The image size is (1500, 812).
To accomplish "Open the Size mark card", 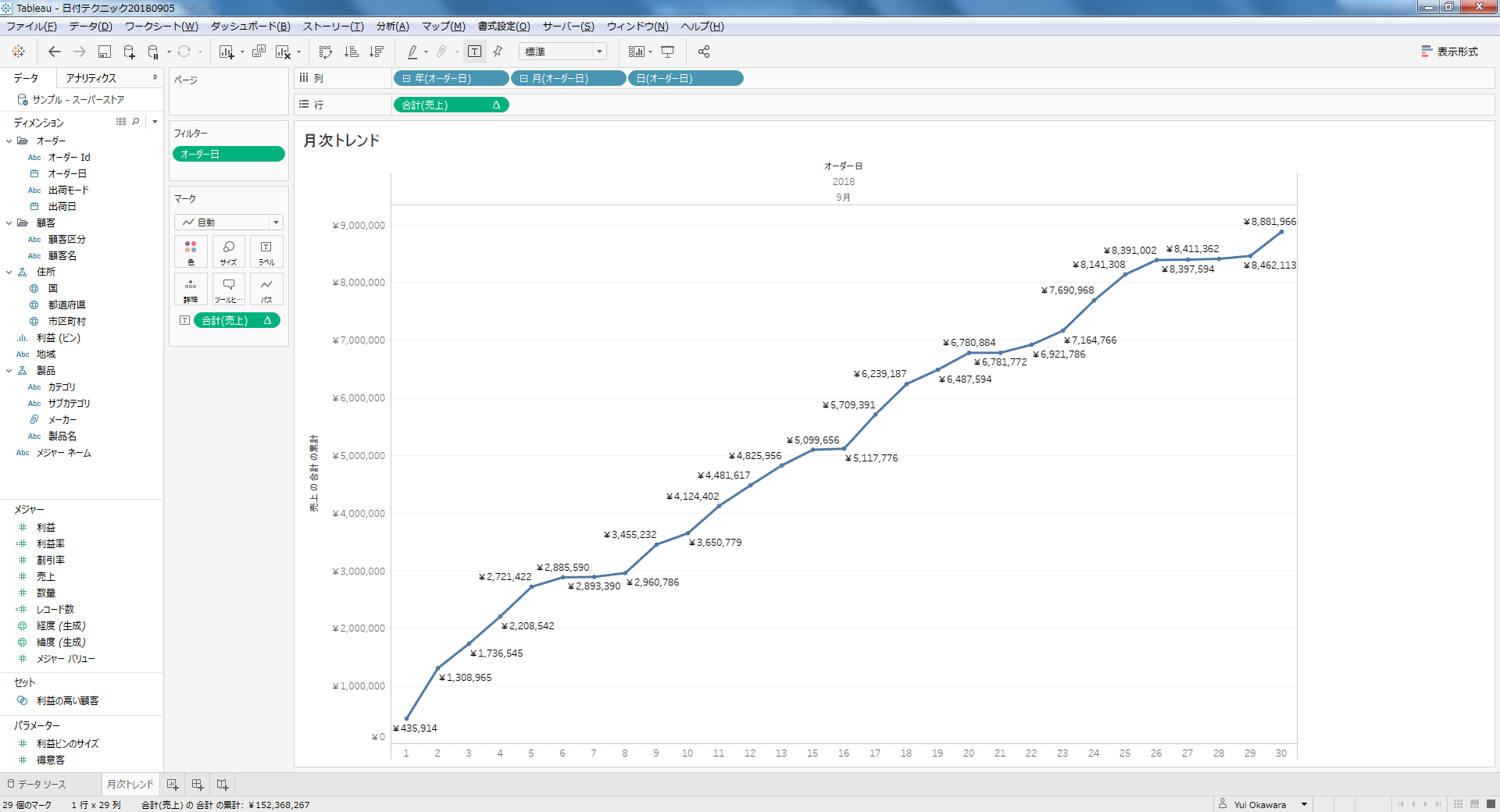I will 229,251.
